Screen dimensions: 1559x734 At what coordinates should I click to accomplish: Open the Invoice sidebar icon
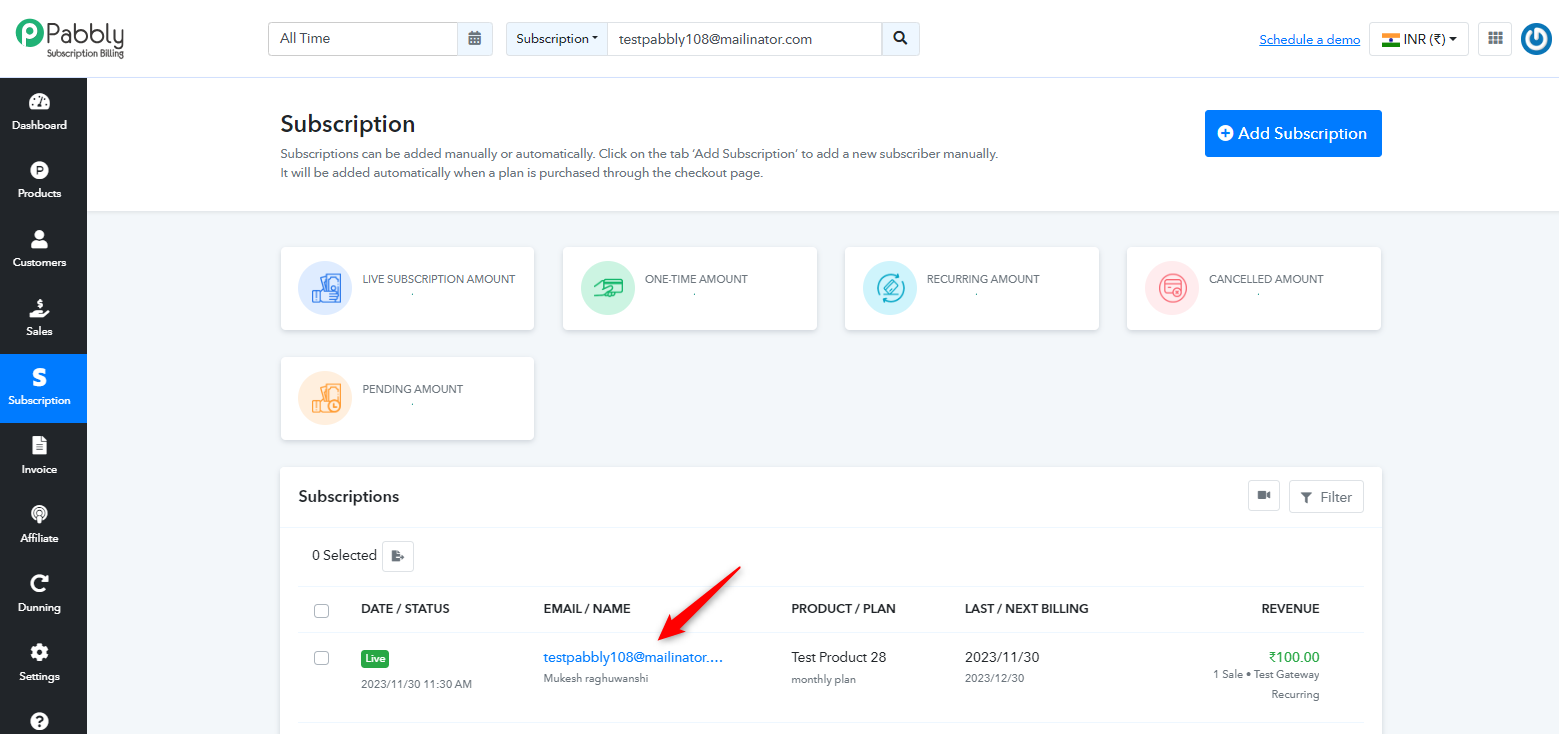(x=39, y=446)
